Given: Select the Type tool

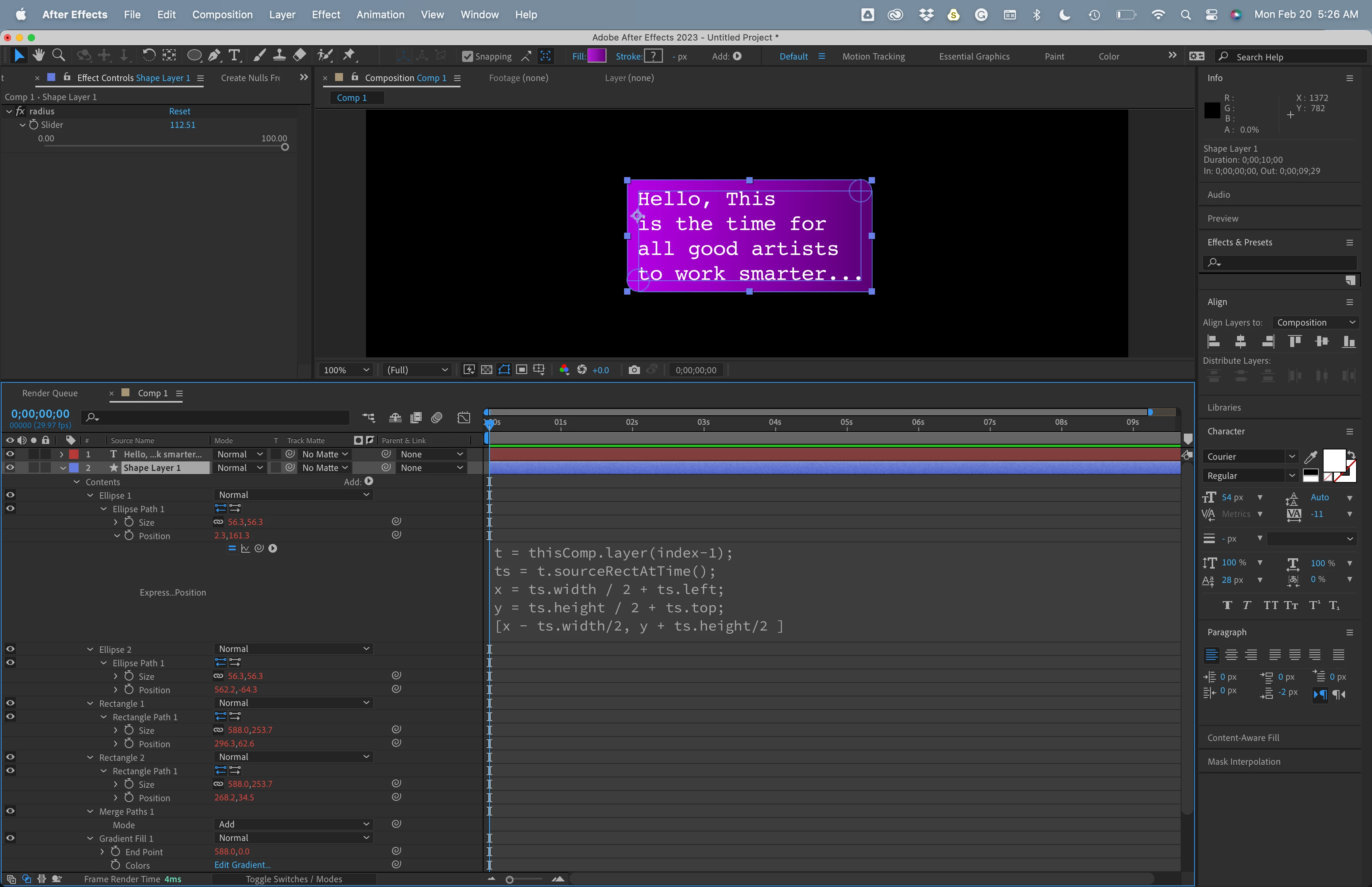Looking at the screenshot, I should (234, 55).
